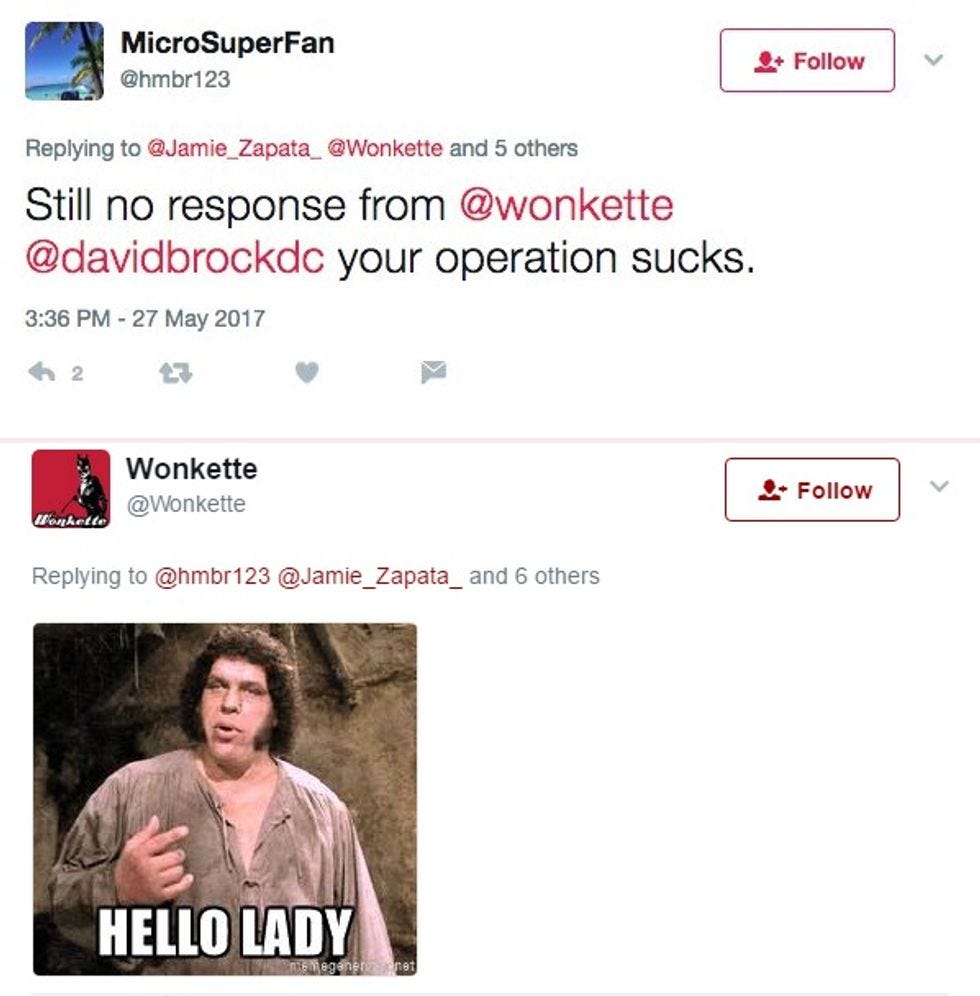Screen dimensions: 980x996
Task: Open MicroSuperFan's profile picture
Action: pyautogui.click(x=64, y=61)
